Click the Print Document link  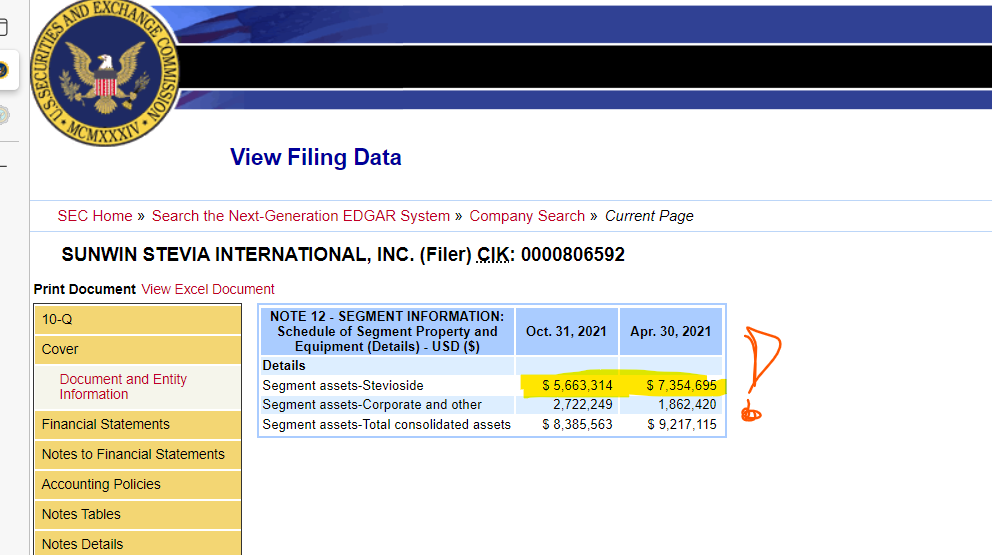coord(85,289)
